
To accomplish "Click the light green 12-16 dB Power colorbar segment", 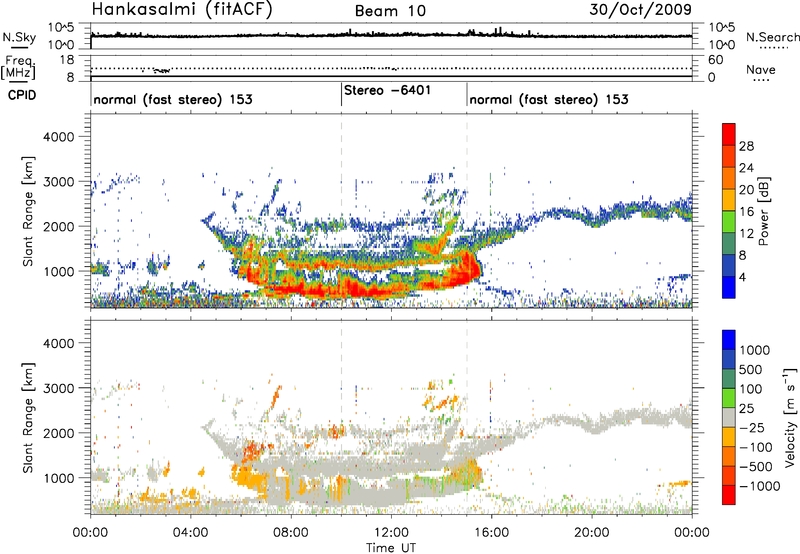I will pos(729,221).
